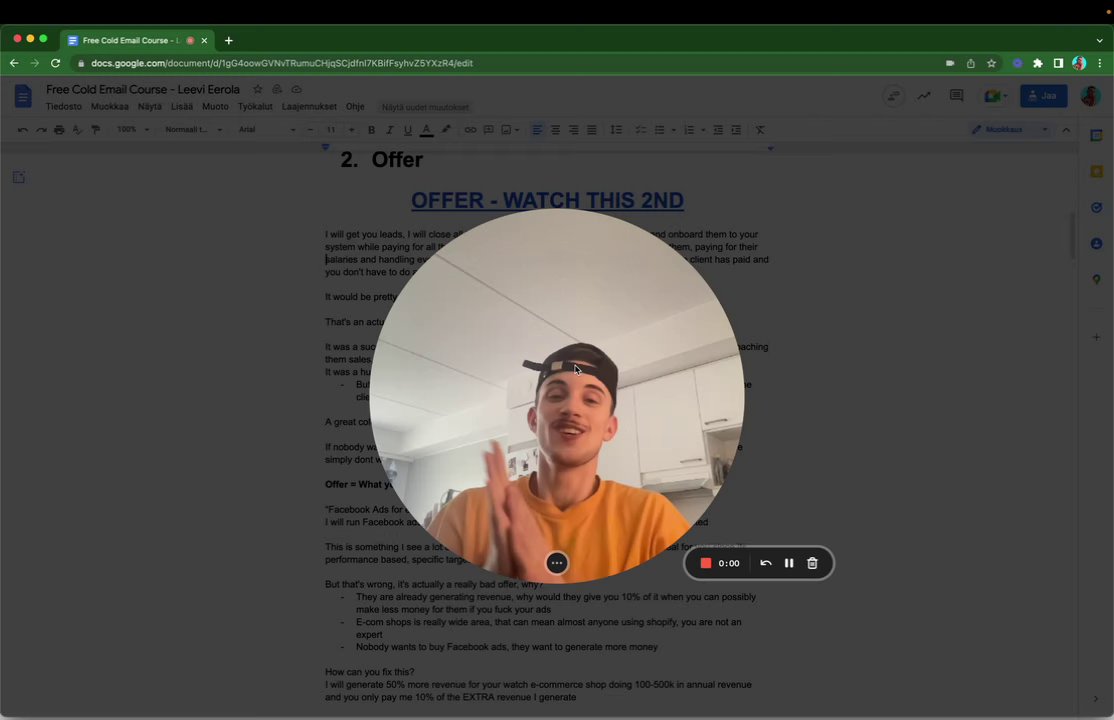Center align the text
Image resolution: width=1114 pixels, height=720 pixels.
tap(556, 130)
